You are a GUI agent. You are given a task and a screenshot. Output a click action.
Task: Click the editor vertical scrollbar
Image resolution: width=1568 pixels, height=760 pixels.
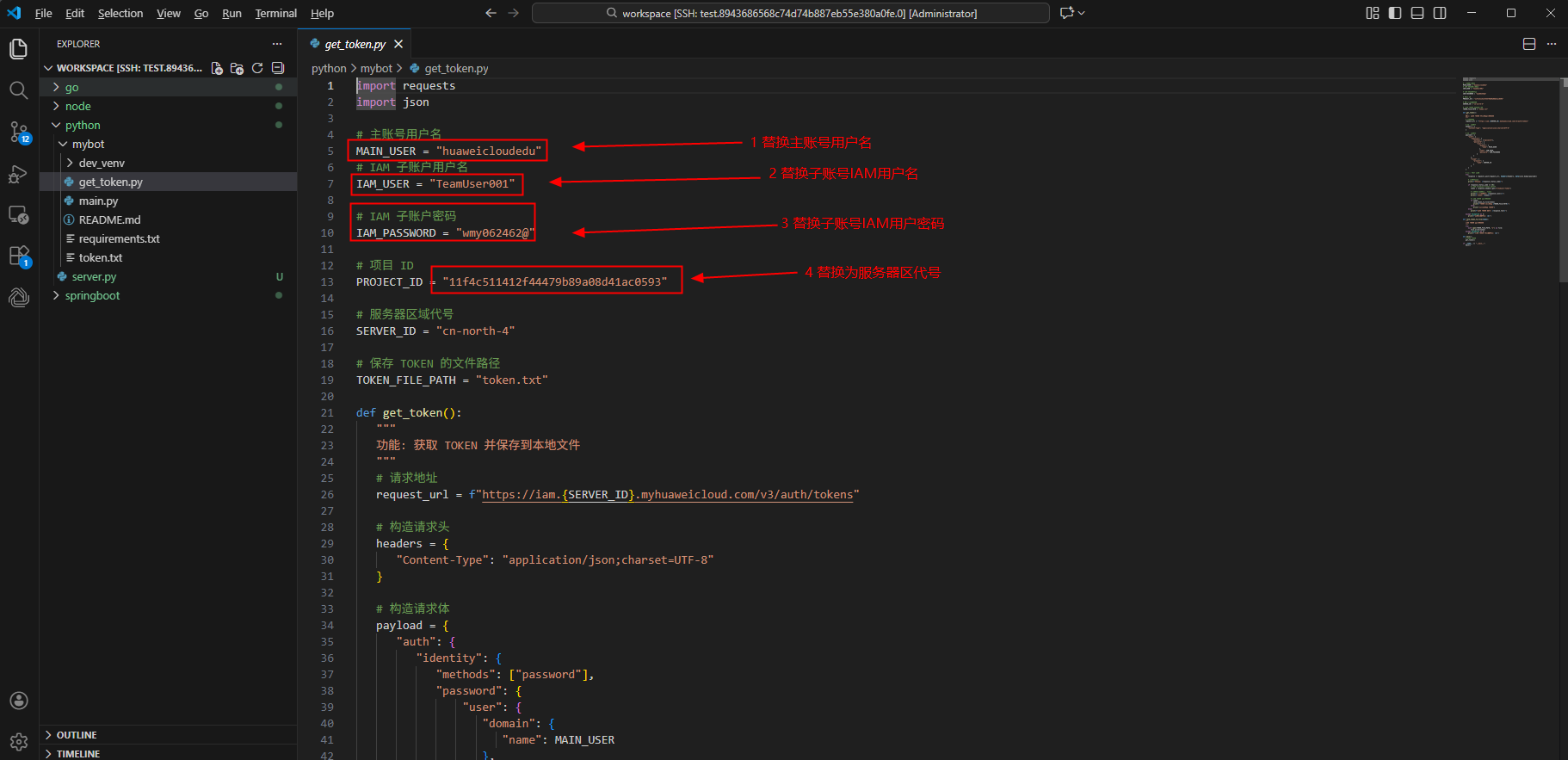point(1563,180)
